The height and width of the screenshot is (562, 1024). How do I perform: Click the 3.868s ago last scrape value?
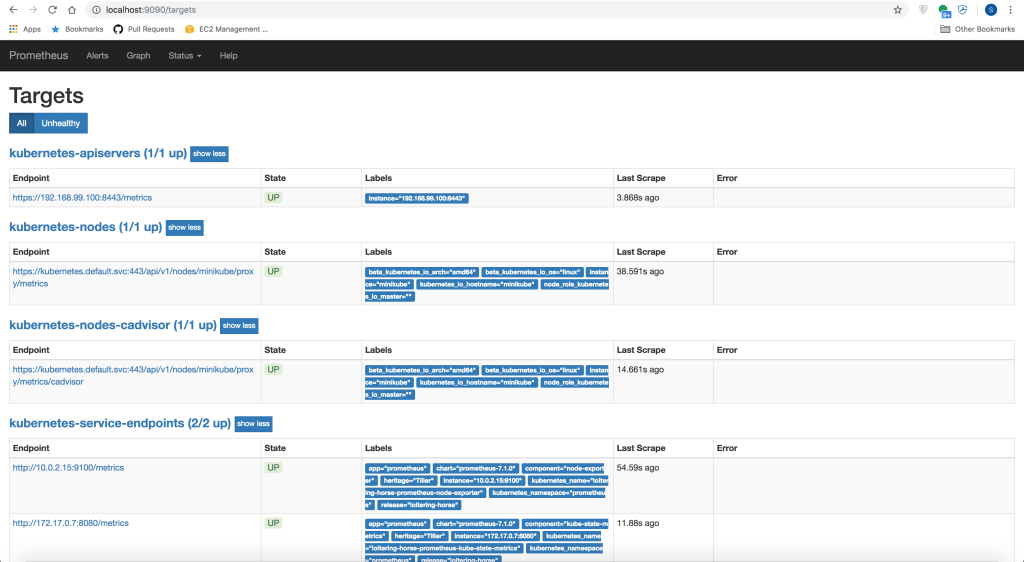[638, 198]
